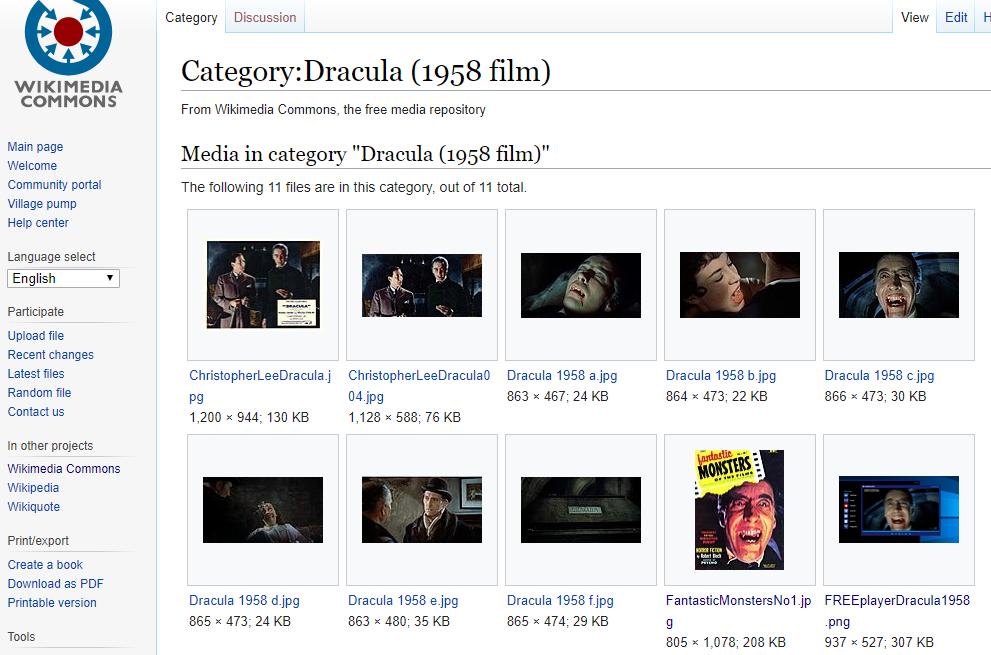Open Dracula 1958 c.jpg thumbnail

coord(899,285)
